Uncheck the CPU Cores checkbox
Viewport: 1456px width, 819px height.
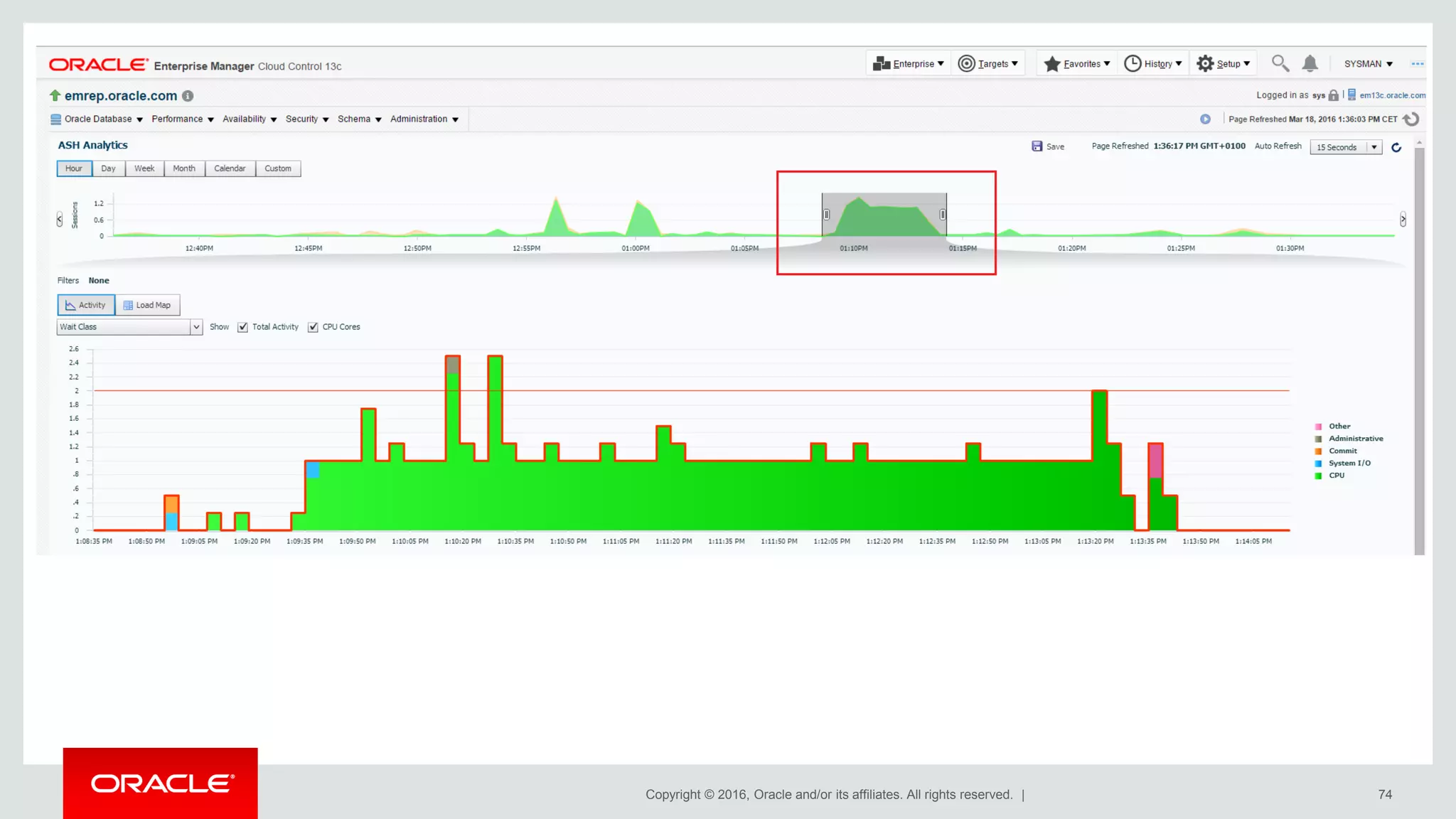(x=313, y=327)
